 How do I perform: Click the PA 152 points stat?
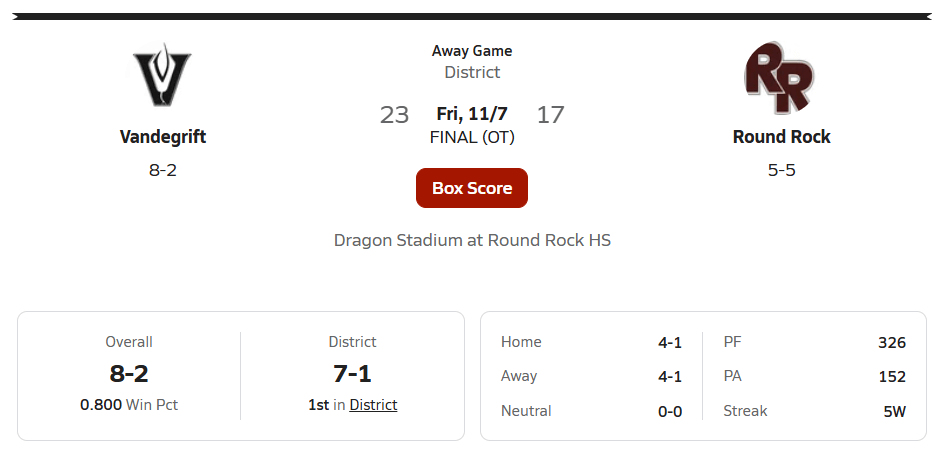(814, 377)
